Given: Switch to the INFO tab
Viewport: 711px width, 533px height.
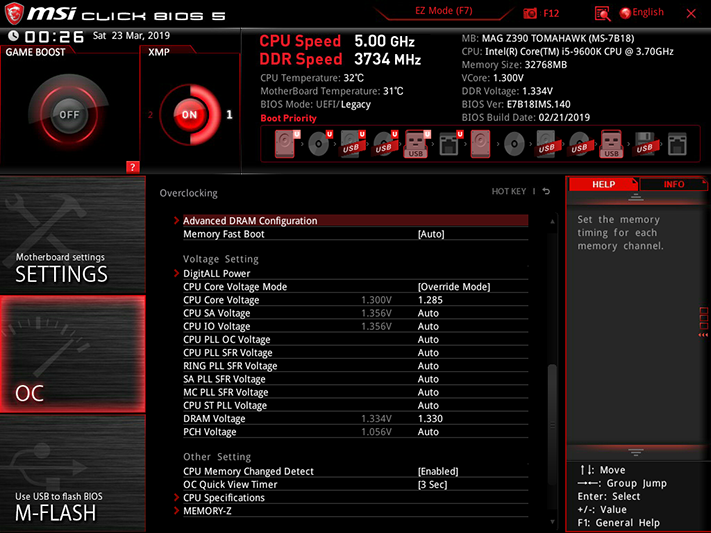Looking at the screenshot, I should point(673,184).
